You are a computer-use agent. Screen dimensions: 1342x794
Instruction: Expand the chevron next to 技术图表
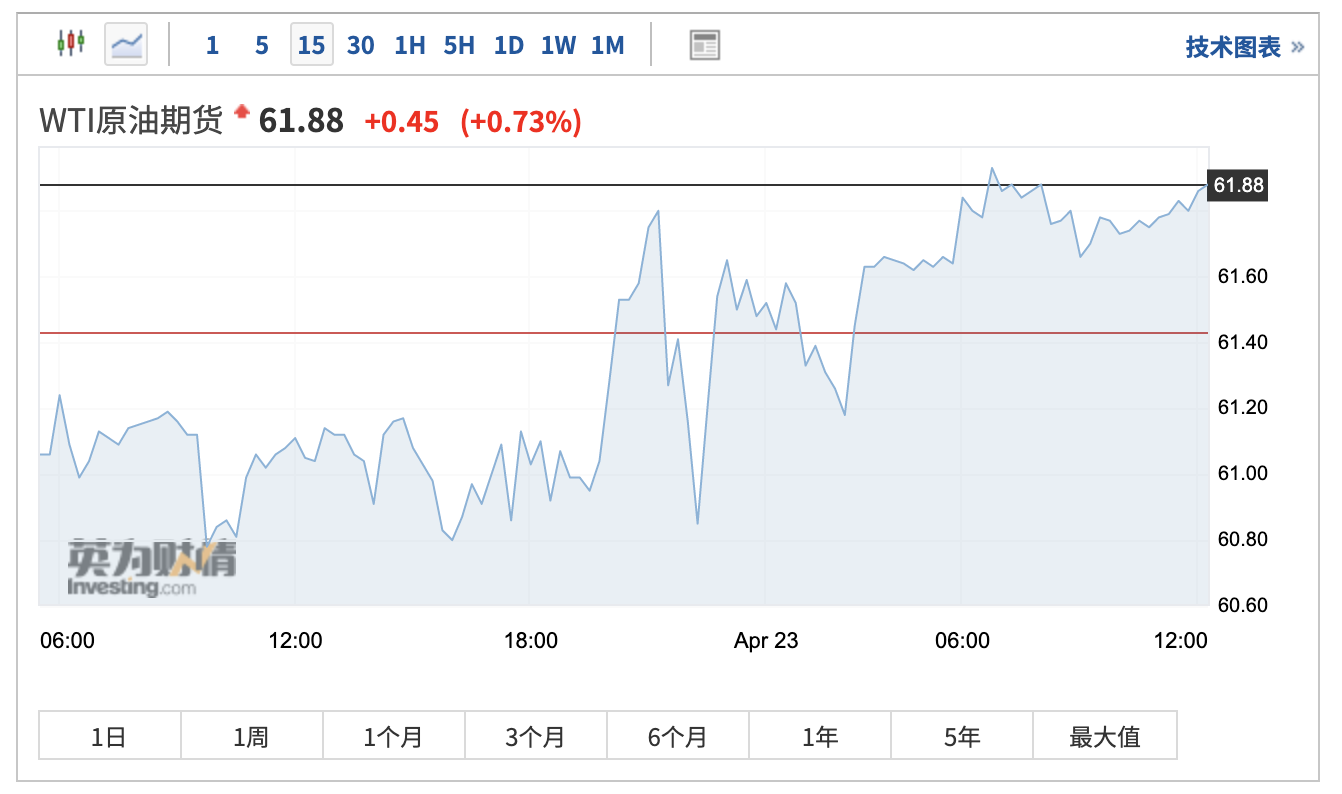click(1298, 46)
